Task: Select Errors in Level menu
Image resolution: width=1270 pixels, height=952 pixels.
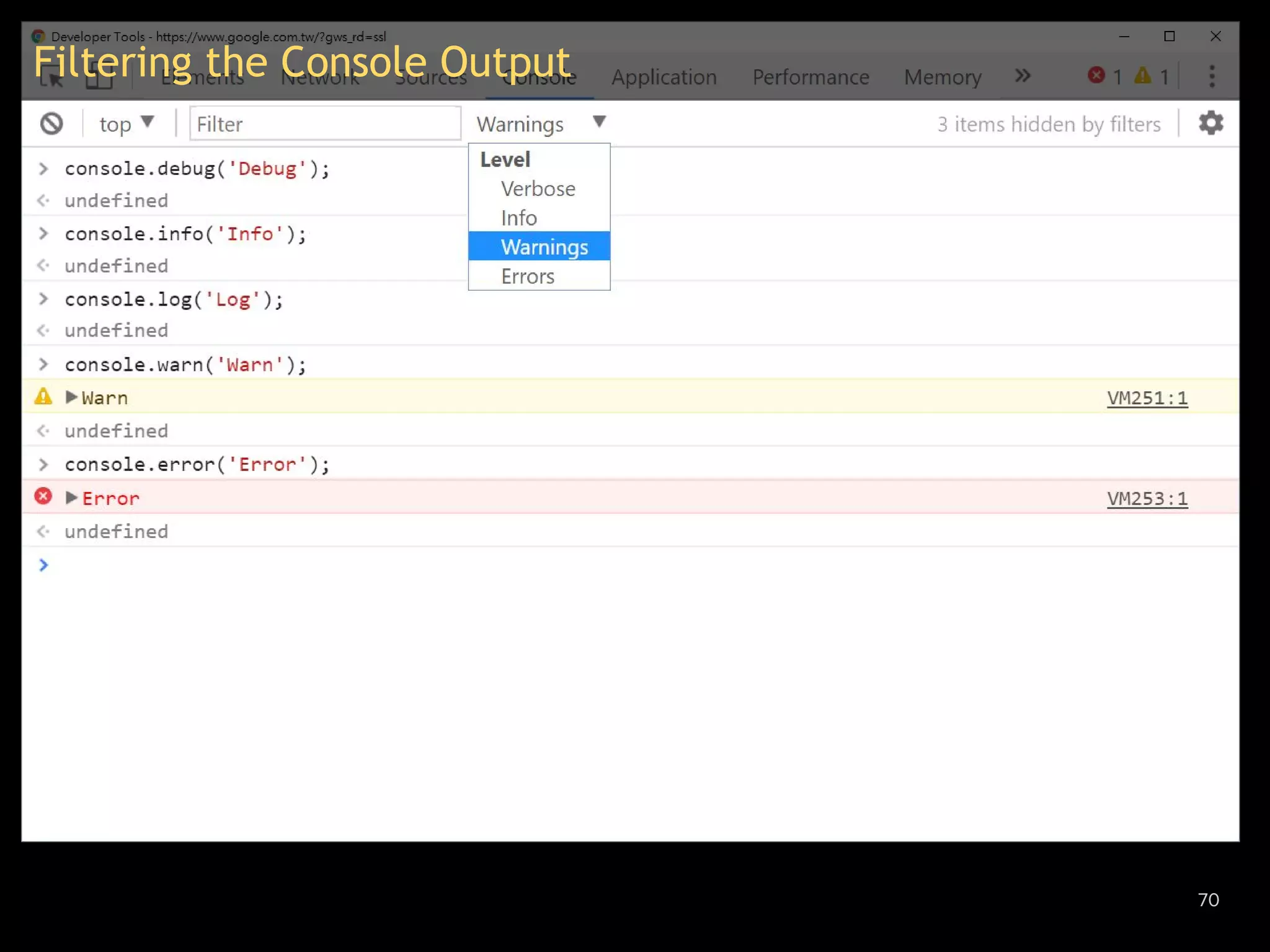Action: coord(539,276)
